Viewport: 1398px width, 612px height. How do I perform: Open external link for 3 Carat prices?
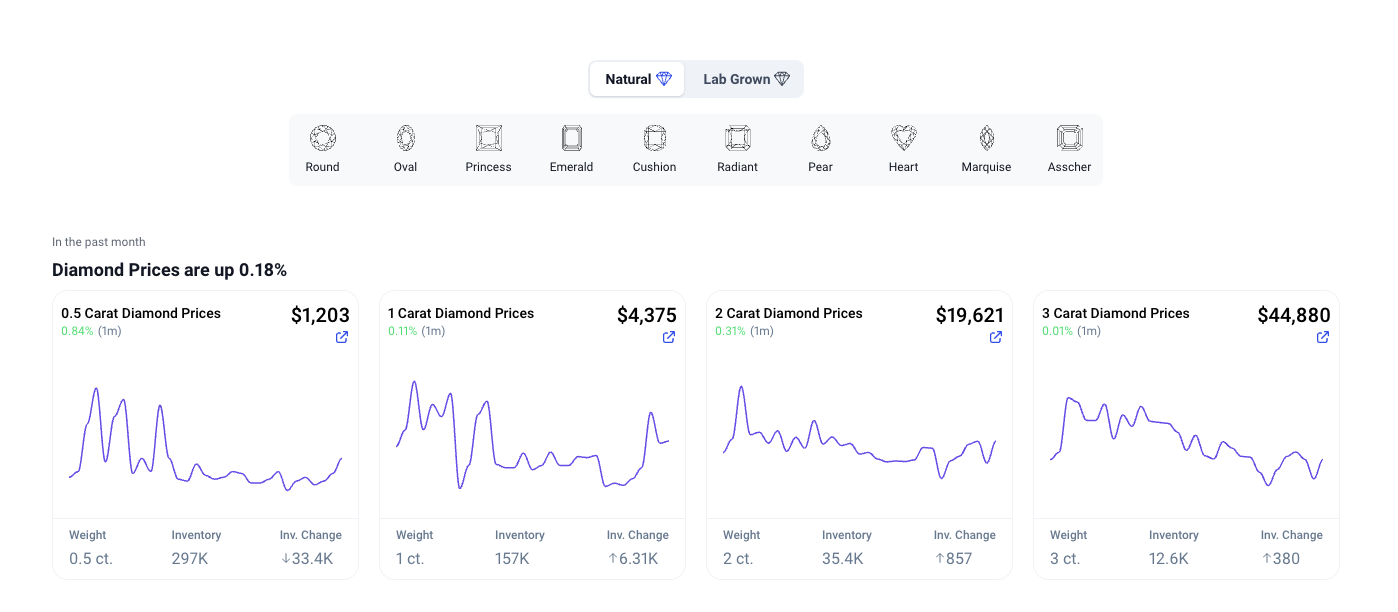pos(1323,337)
